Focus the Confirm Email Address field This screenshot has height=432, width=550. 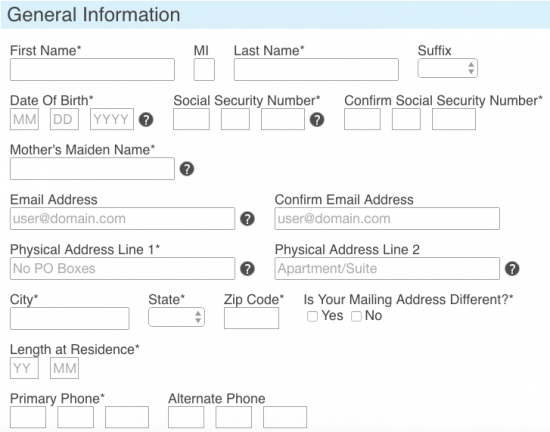(387, 218)
